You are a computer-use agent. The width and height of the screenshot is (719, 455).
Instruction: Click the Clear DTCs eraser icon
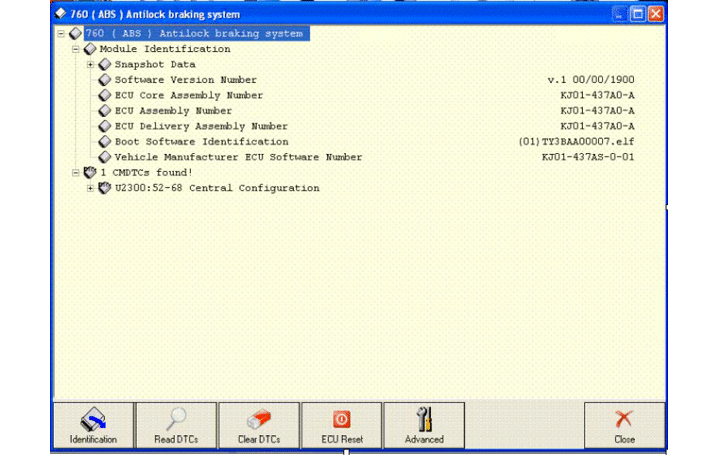[x=259, y=419]
